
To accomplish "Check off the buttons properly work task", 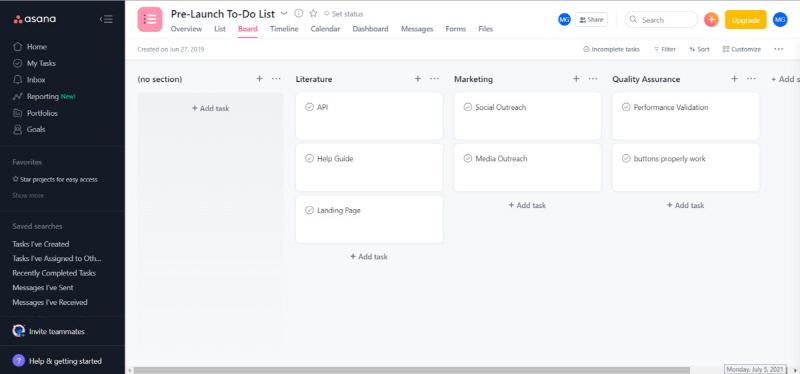I will (626, 159).
